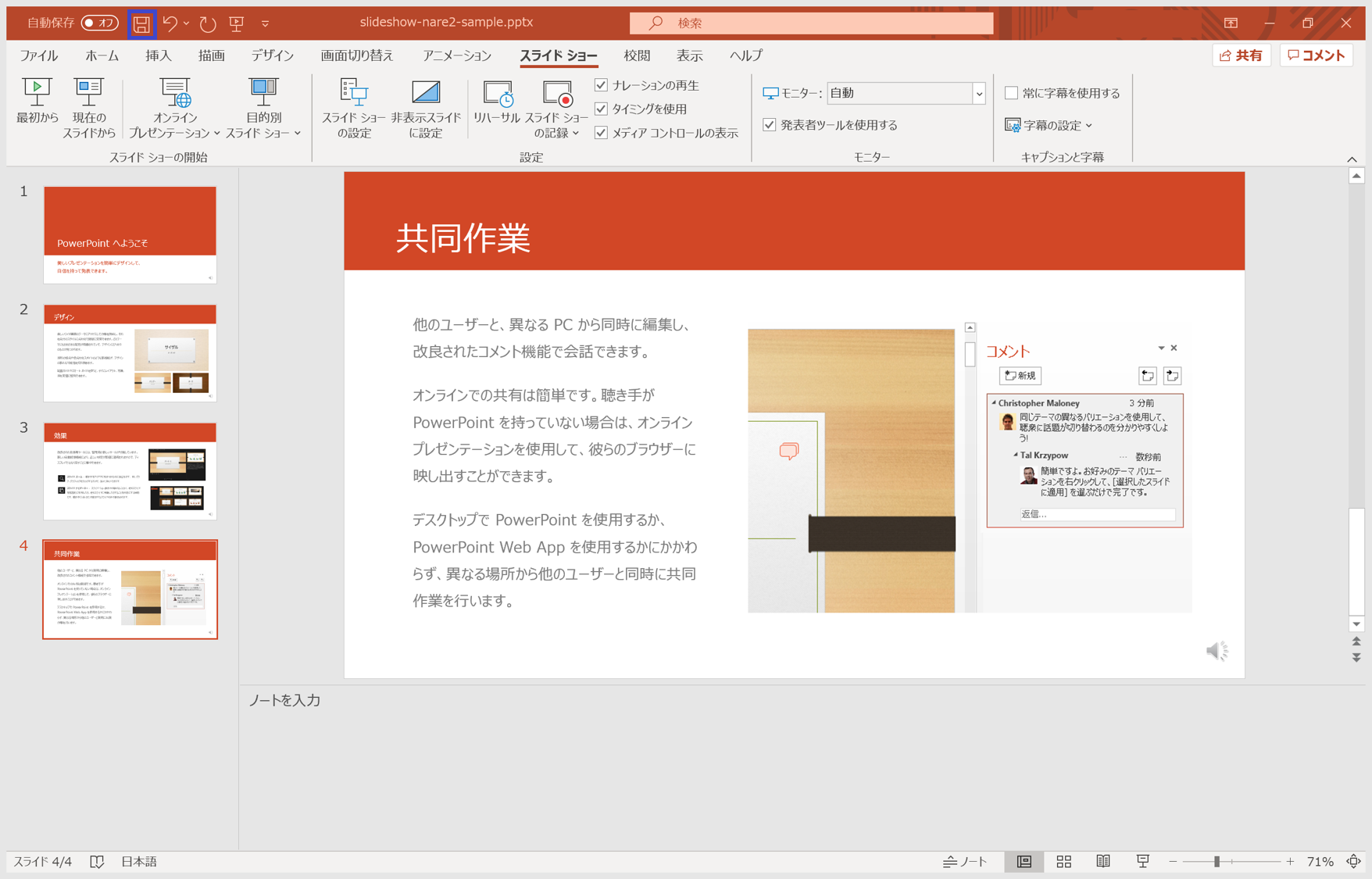
Task: Open Customize Quick Access Toolbar dropdown
Action: pyautogui.click(x=265, y=23)
